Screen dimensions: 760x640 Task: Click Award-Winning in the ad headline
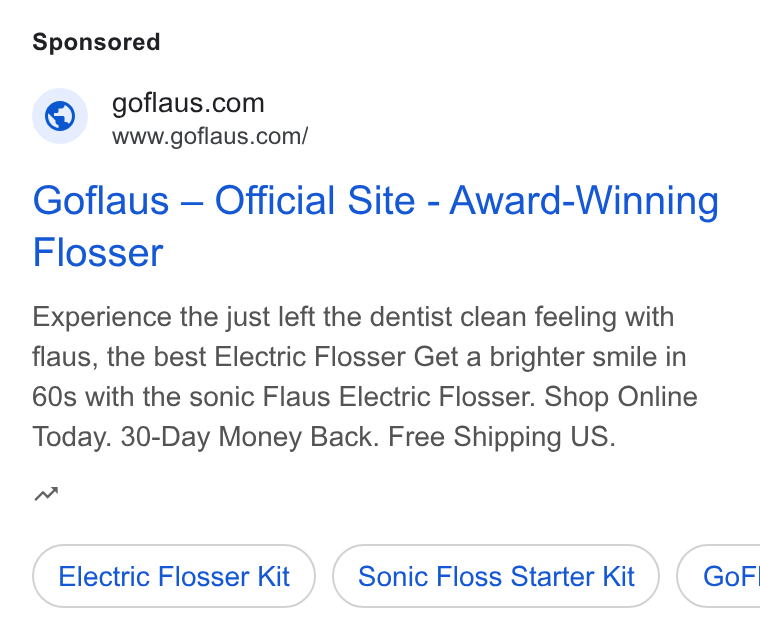tap(584, 200)
